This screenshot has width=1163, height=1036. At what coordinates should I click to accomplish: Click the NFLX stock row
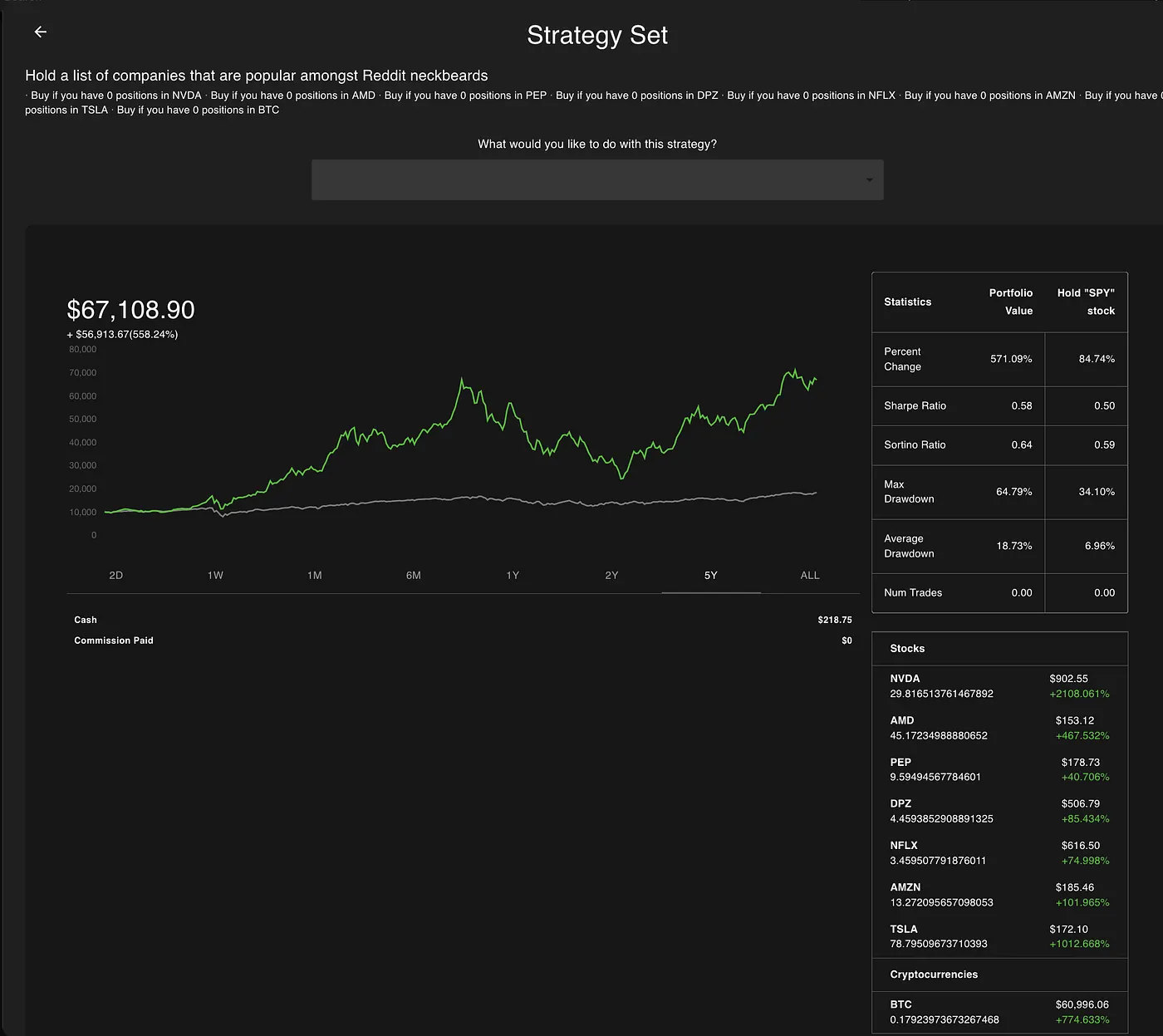point(999,853)
